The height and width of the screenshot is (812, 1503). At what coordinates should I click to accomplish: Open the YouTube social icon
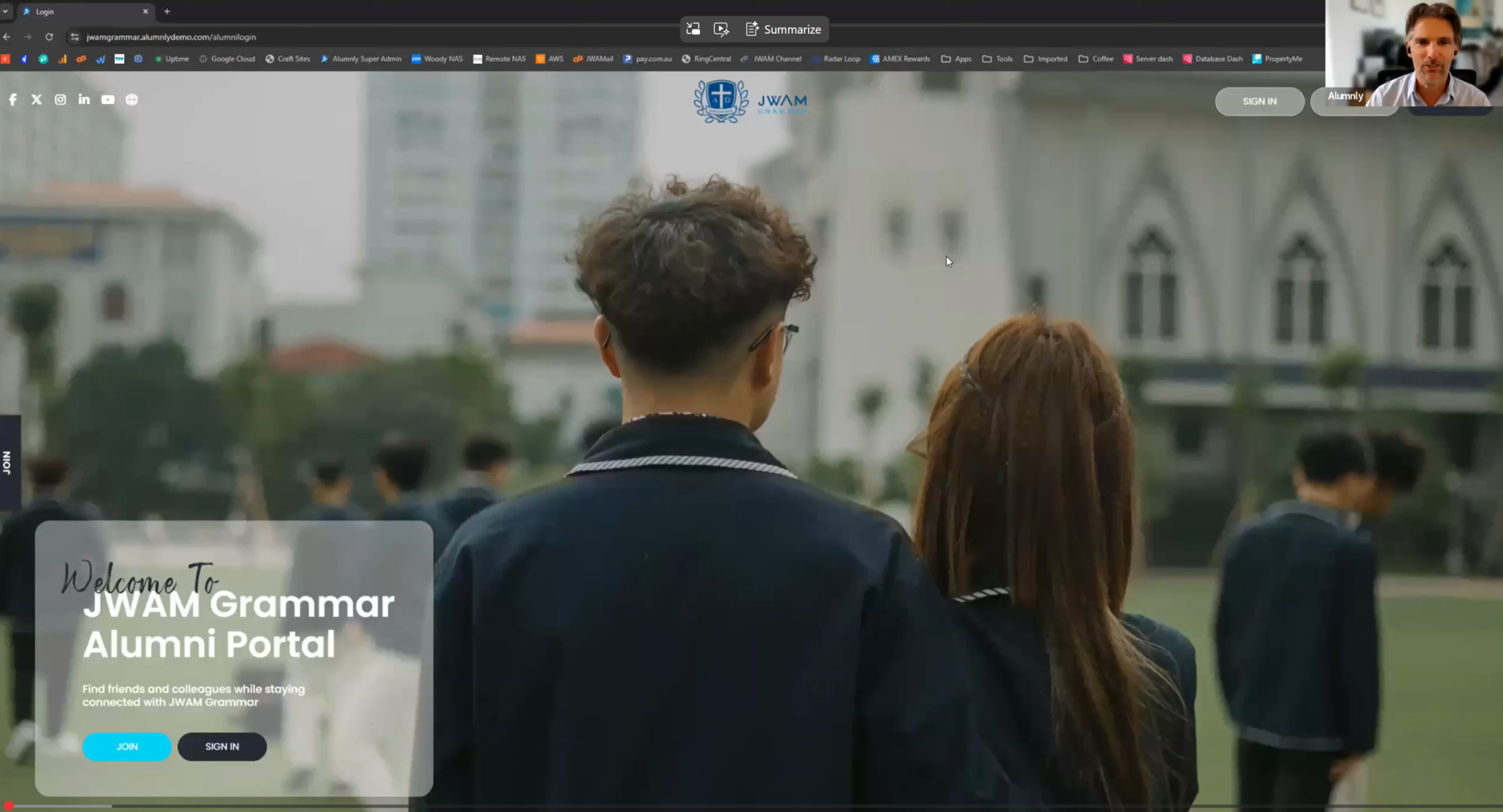pyautogui.click(x=108, y=100)
